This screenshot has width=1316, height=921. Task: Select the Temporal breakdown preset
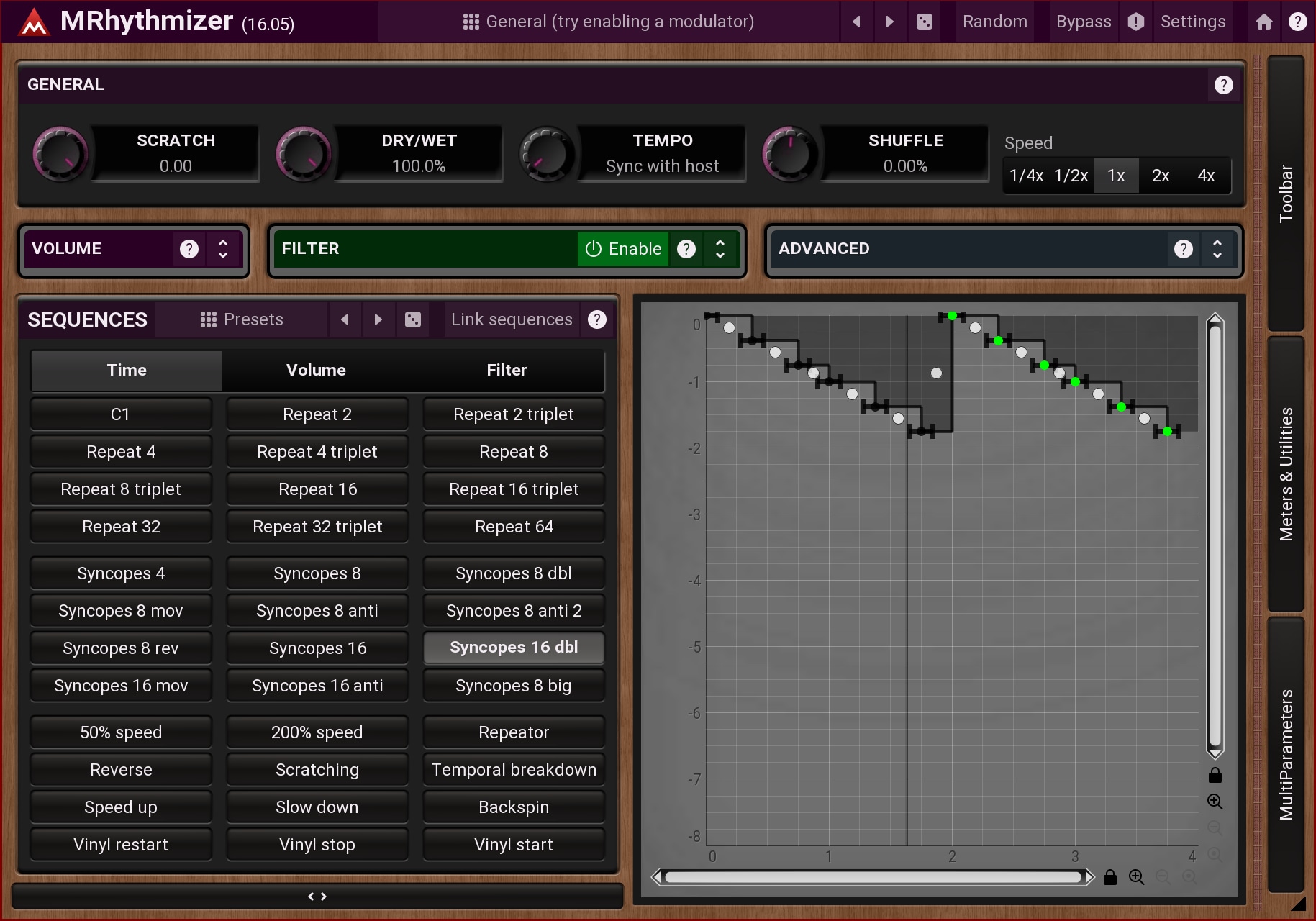click(x=514, y=770)
